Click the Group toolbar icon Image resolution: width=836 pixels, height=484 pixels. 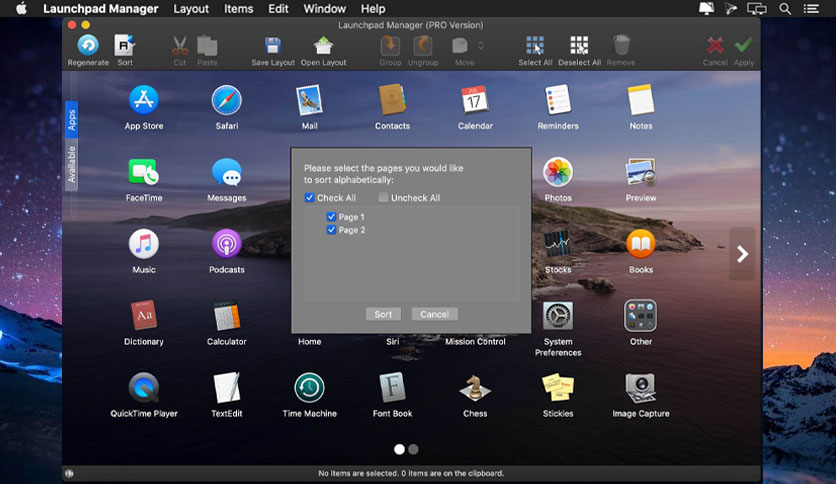coord(390,46)
